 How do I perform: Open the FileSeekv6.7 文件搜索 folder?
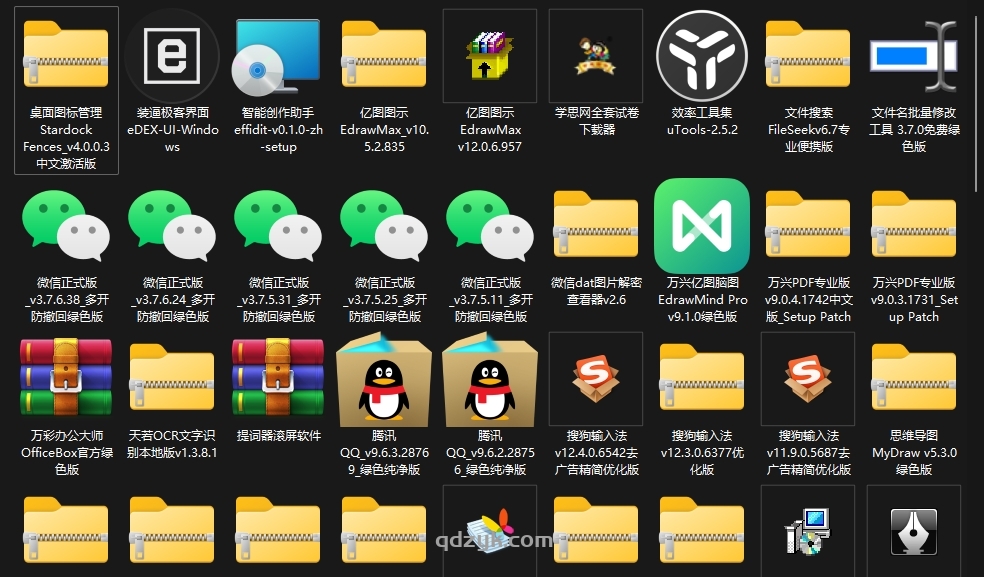(x=807, y=55)
